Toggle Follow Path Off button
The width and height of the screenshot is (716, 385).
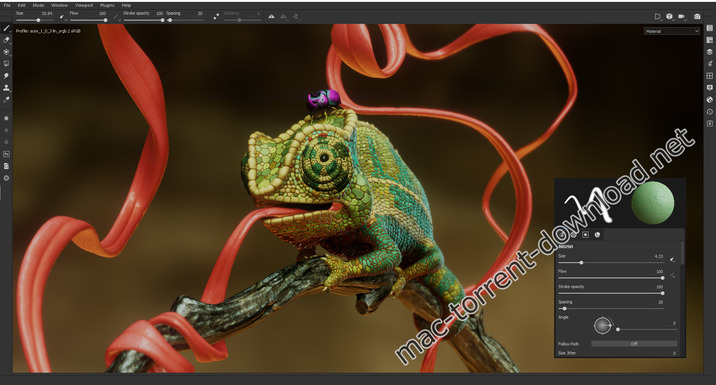tap(634, 344)
